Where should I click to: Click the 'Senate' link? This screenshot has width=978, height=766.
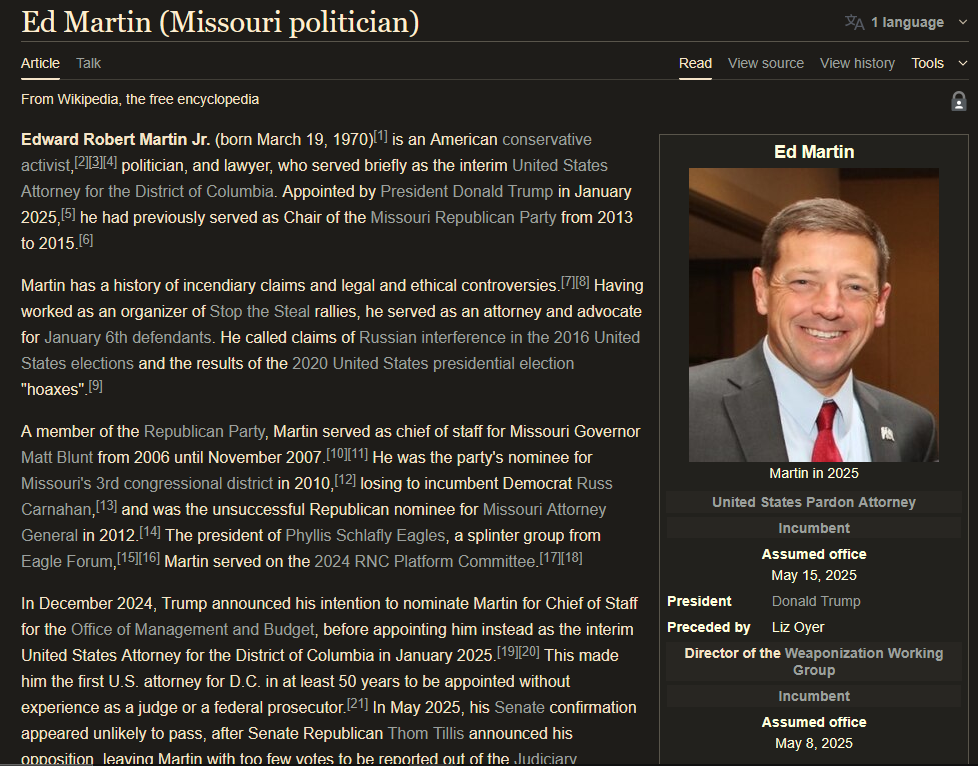pos(520,707)
